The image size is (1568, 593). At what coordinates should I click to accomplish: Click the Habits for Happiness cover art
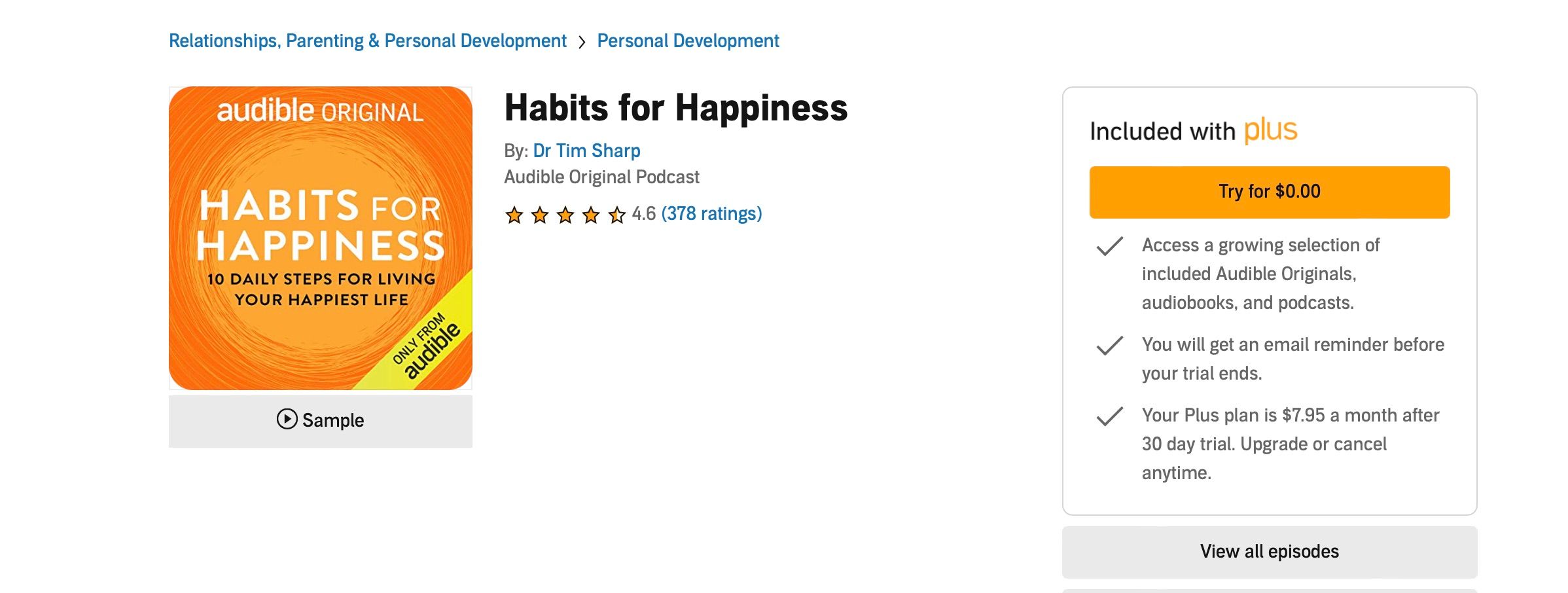pos(321,238)
